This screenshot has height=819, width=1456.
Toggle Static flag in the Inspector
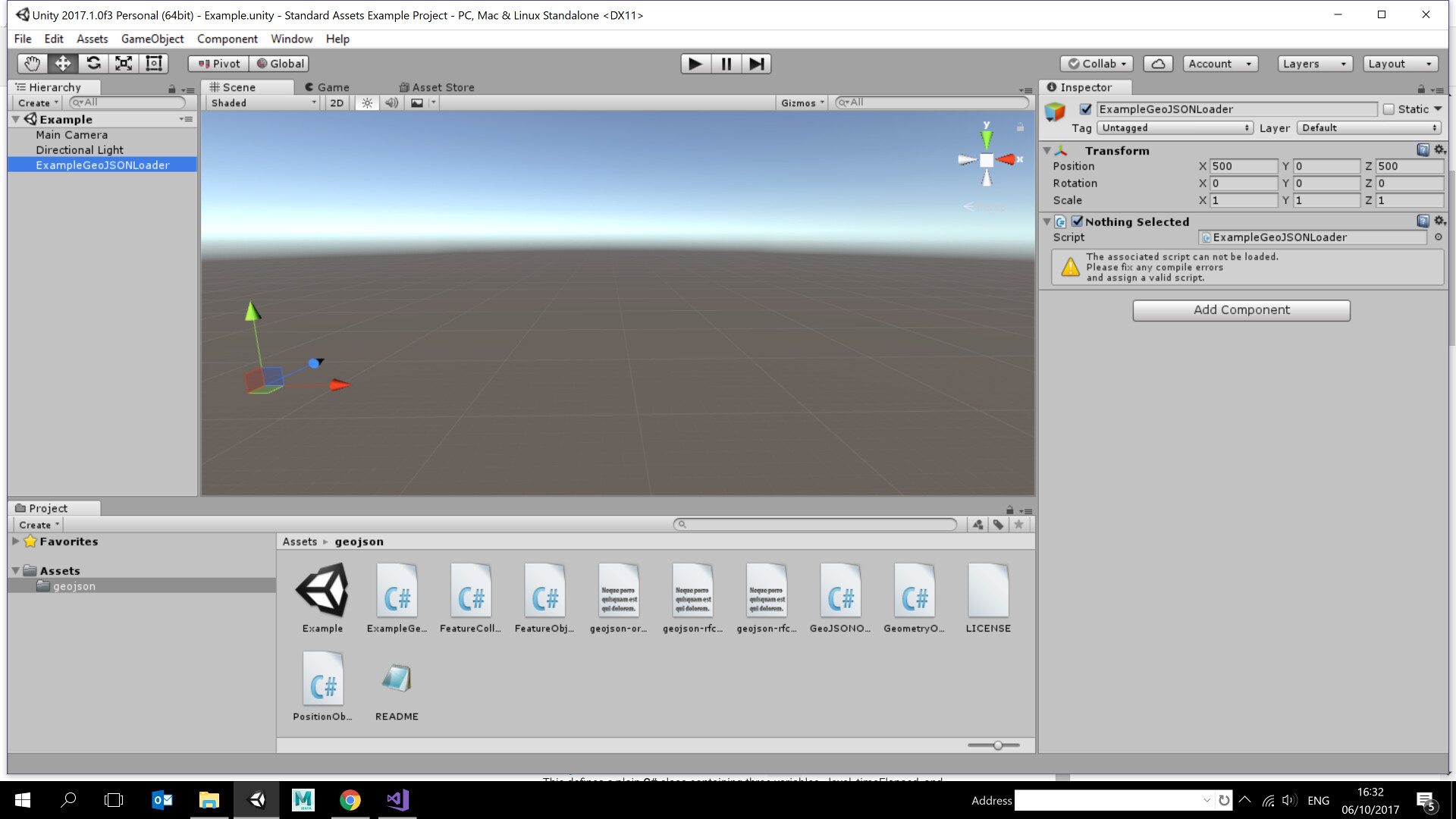tap(1389, 108)
